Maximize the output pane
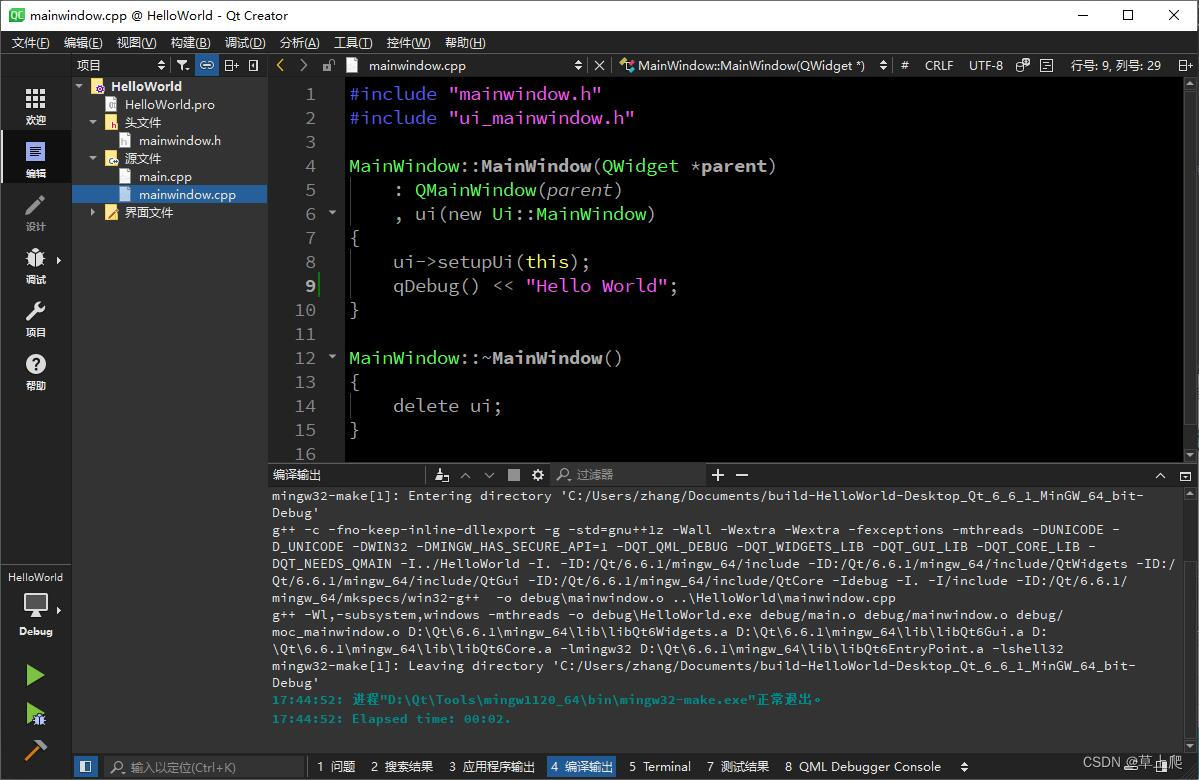Screen dimensions: 1199x780 pyautogui.click(x=1184, y=476)
